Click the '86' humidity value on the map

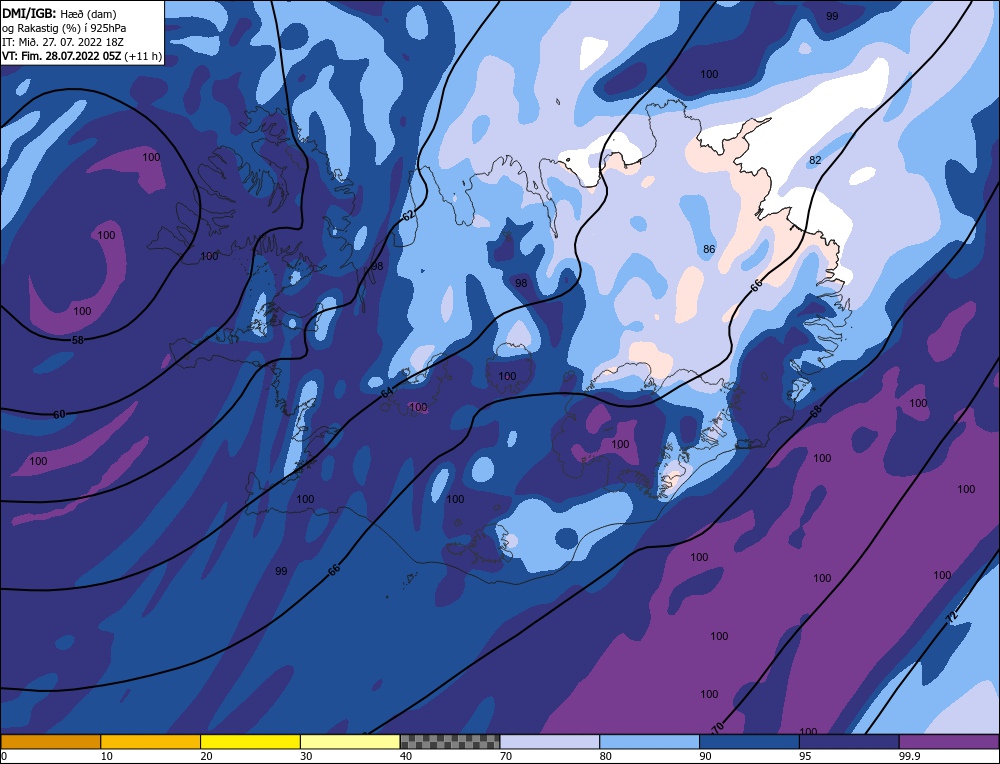point(709,249)
